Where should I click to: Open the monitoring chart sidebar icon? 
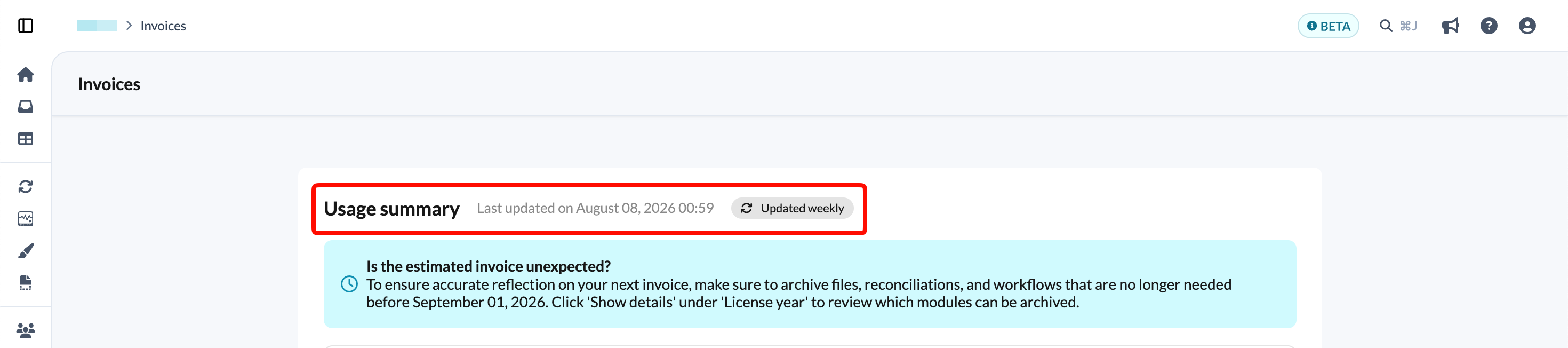(26, 219)
